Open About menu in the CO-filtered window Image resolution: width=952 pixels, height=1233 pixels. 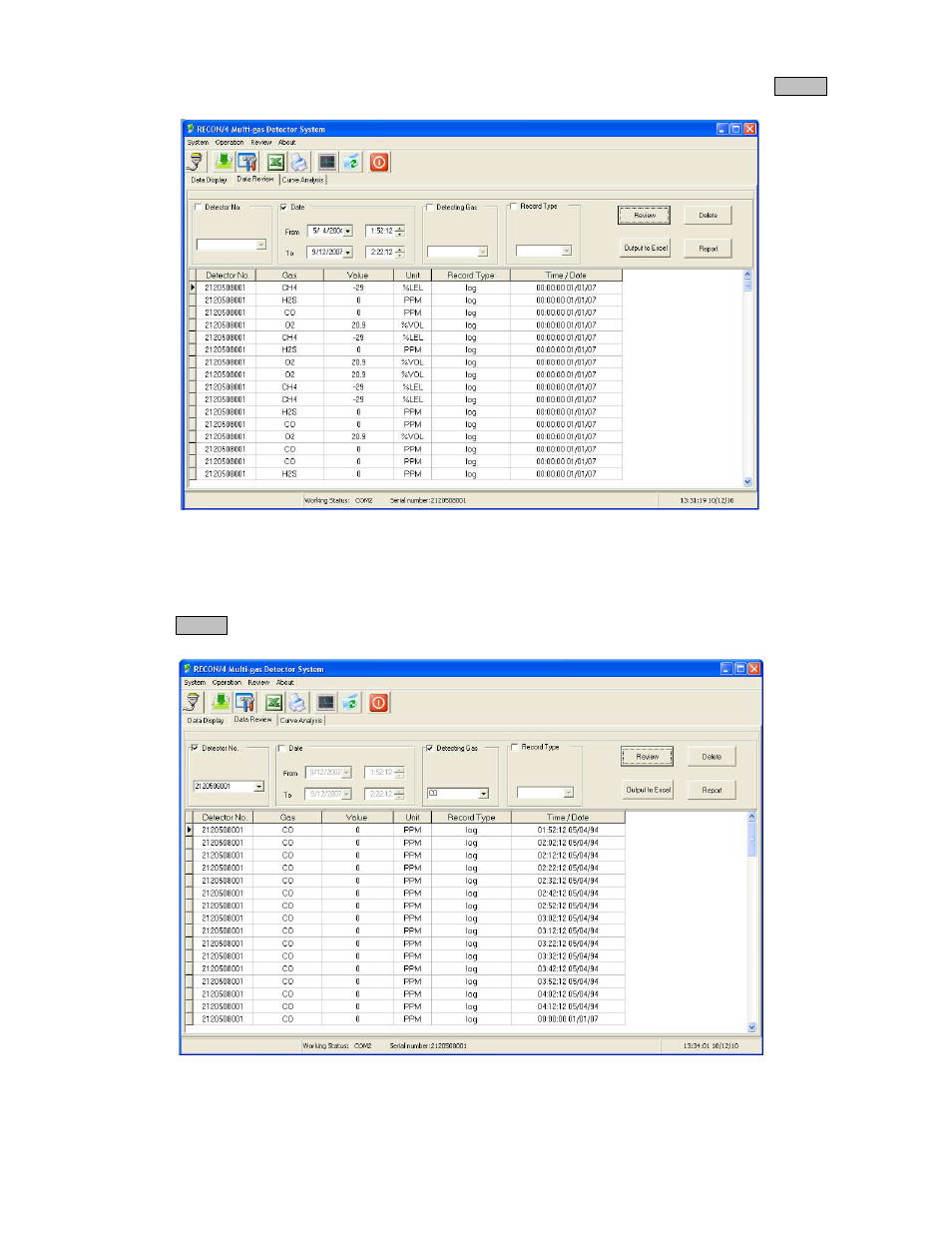[x=285, y=683]
